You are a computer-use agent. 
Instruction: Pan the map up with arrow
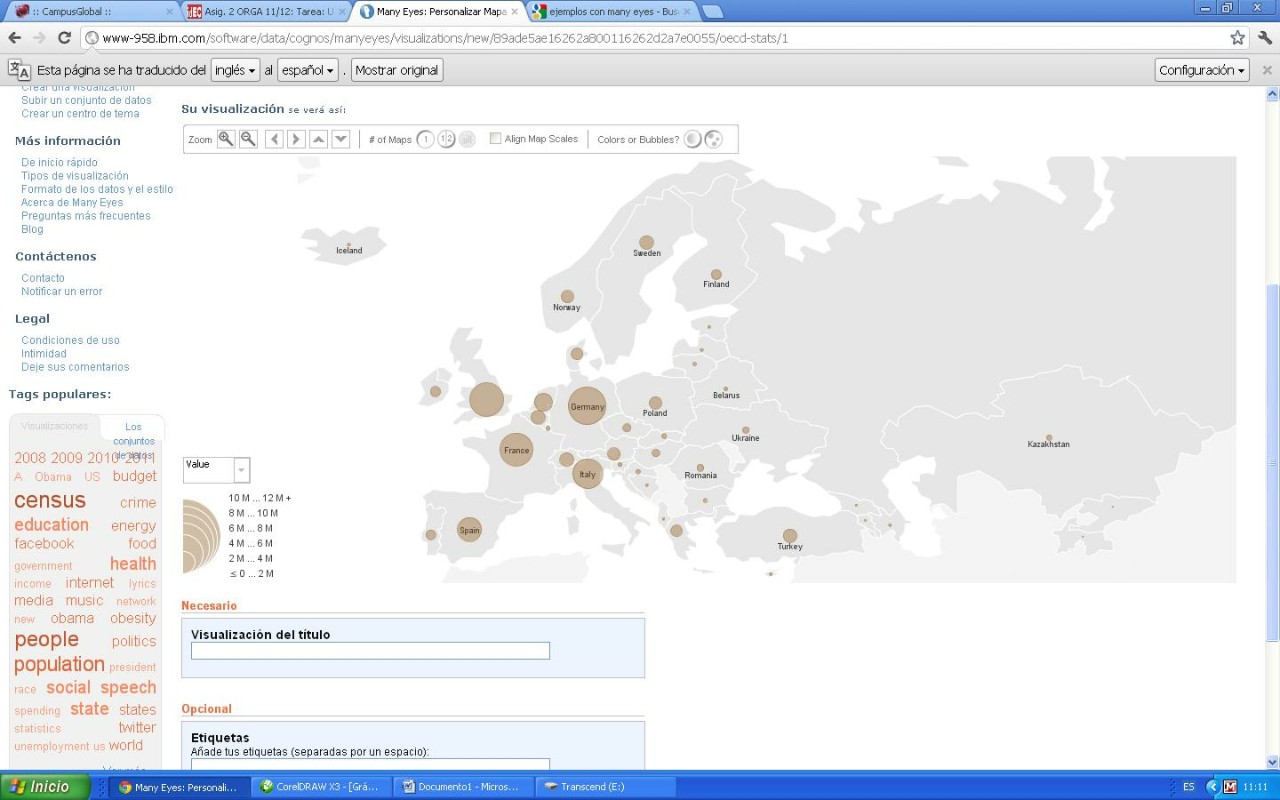[x=318, y=139]
